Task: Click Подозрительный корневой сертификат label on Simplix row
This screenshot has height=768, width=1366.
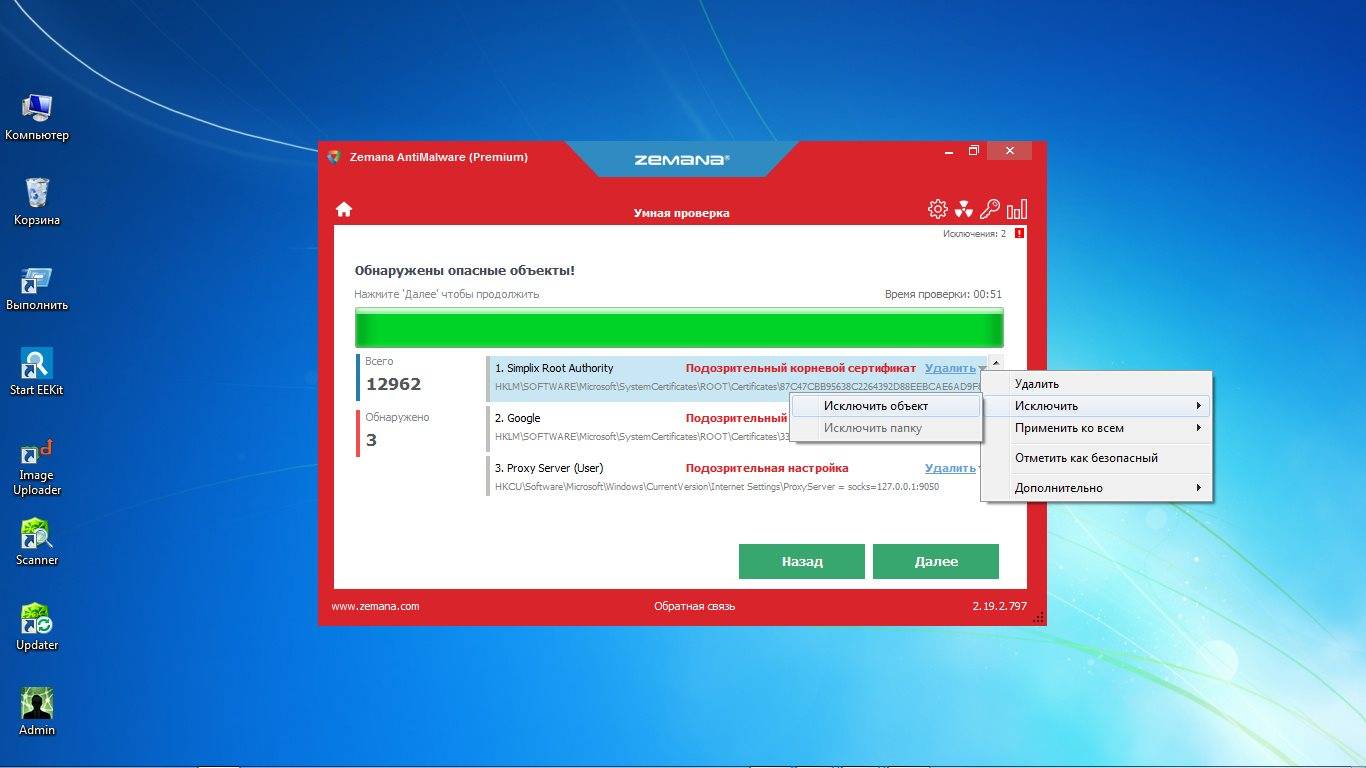Action: coord(800,368)
